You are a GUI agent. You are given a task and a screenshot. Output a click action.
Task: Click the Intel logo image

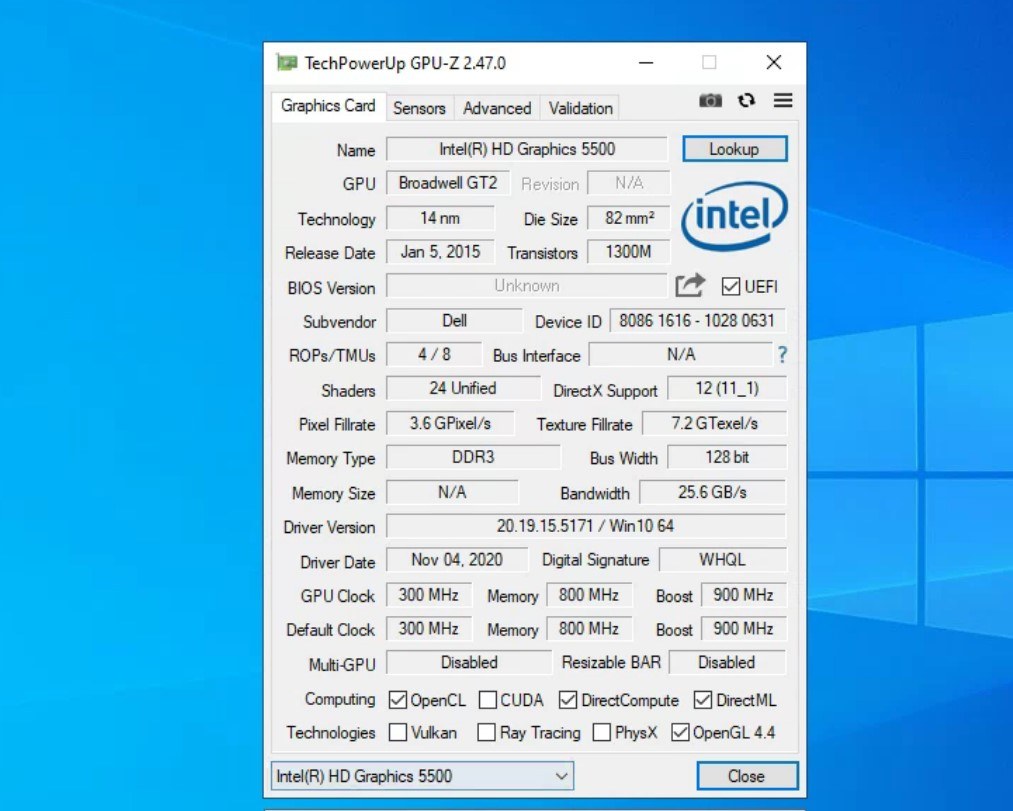[734, 216]
